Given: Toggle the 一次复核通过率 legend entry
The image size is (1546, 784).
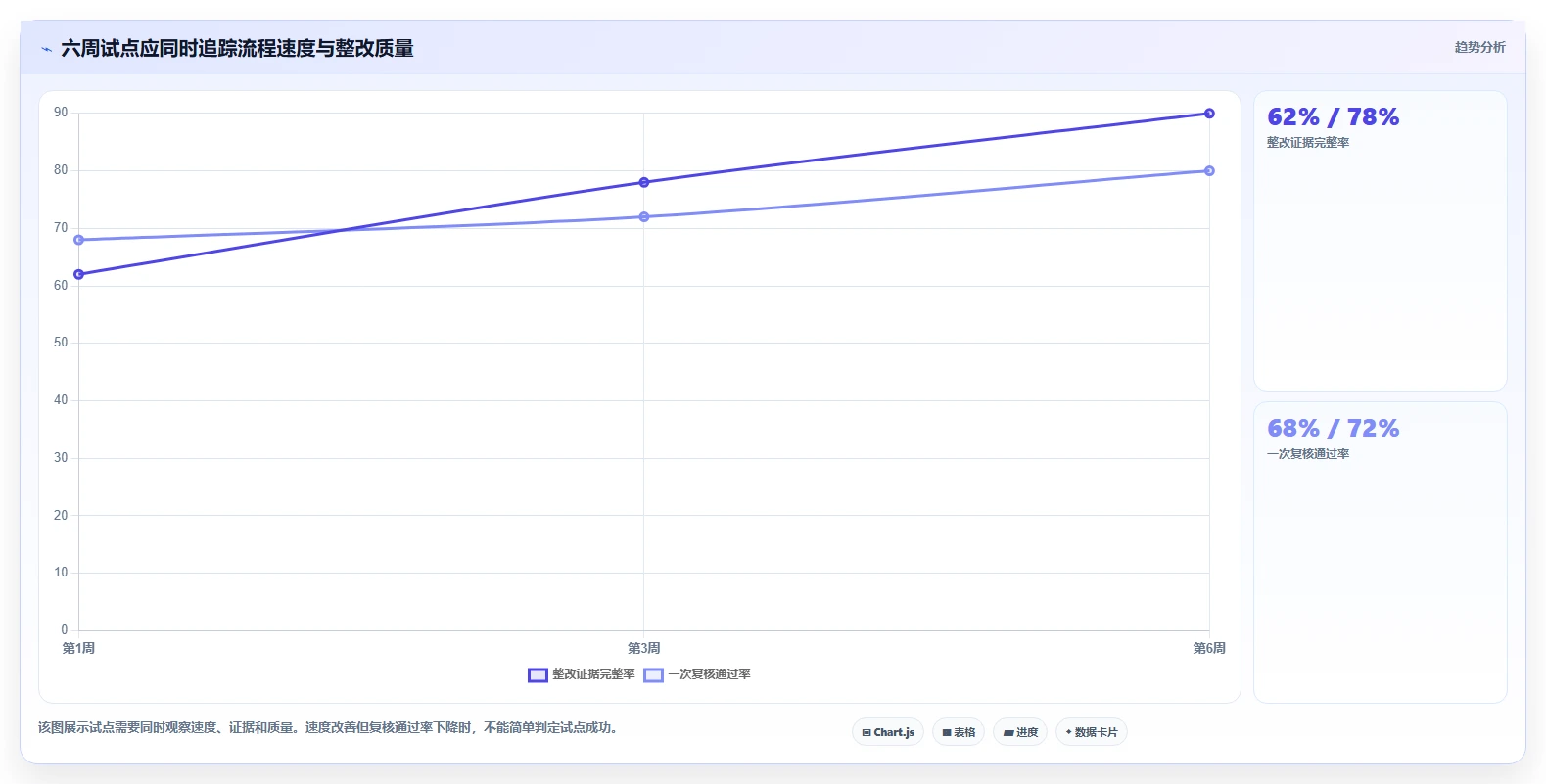Looking at the screenshot, I should click(x=697, y=674).
